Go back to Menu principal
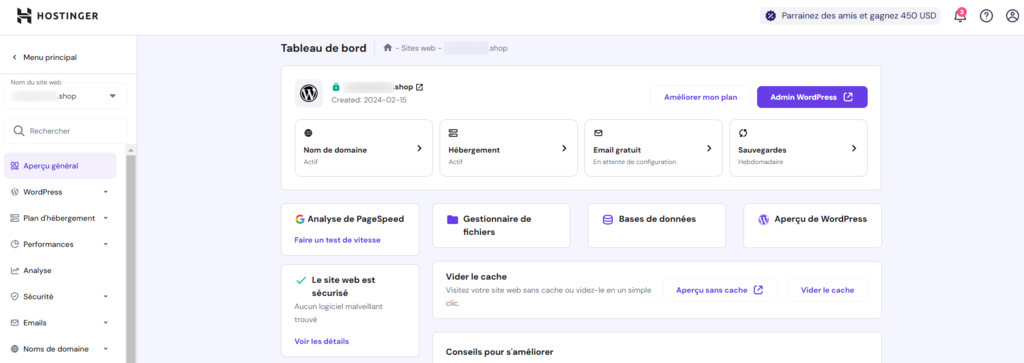1024x363 pixels. click(44, 57)
